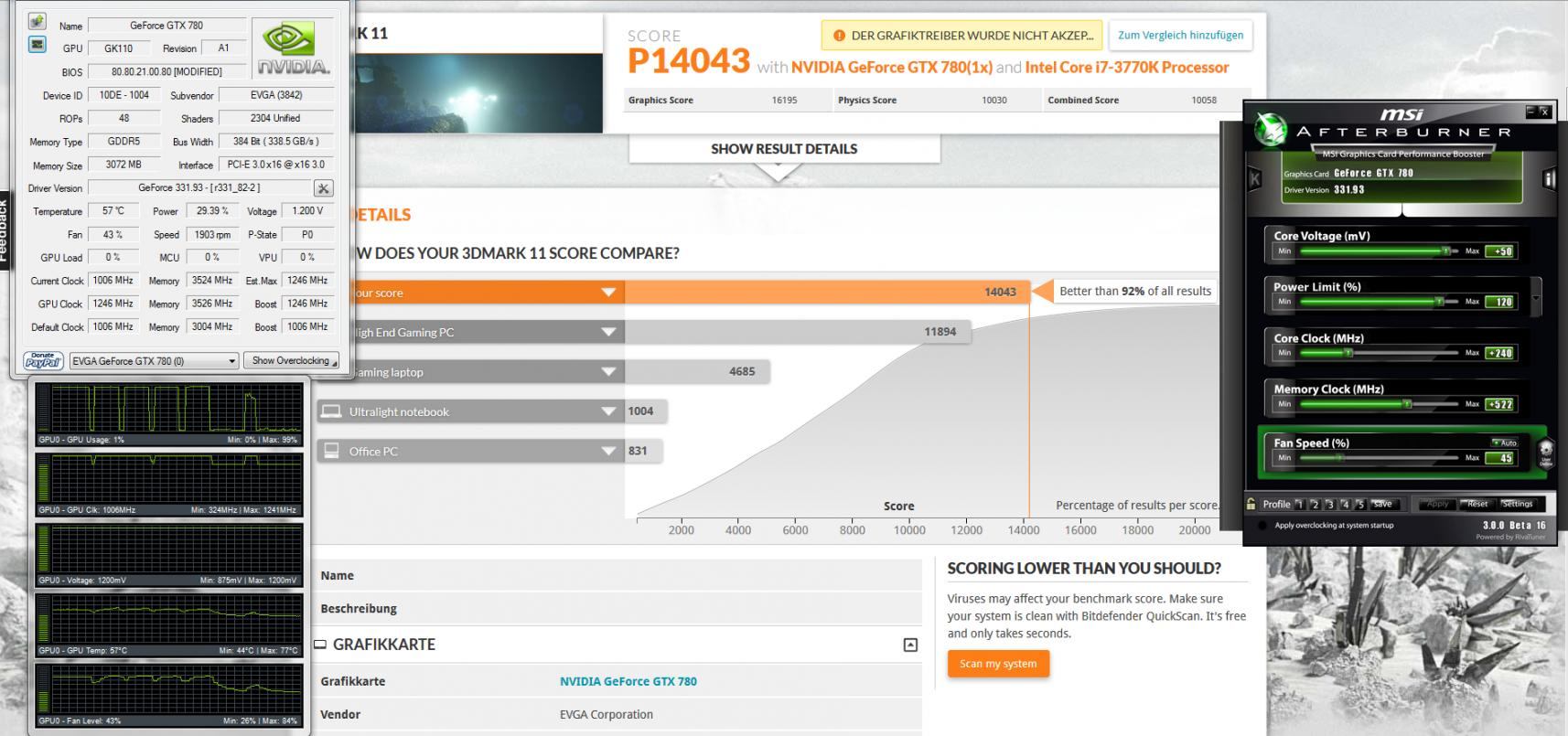
Task: Click the Afterburner profile lock icon
Action: point(1251,504)
